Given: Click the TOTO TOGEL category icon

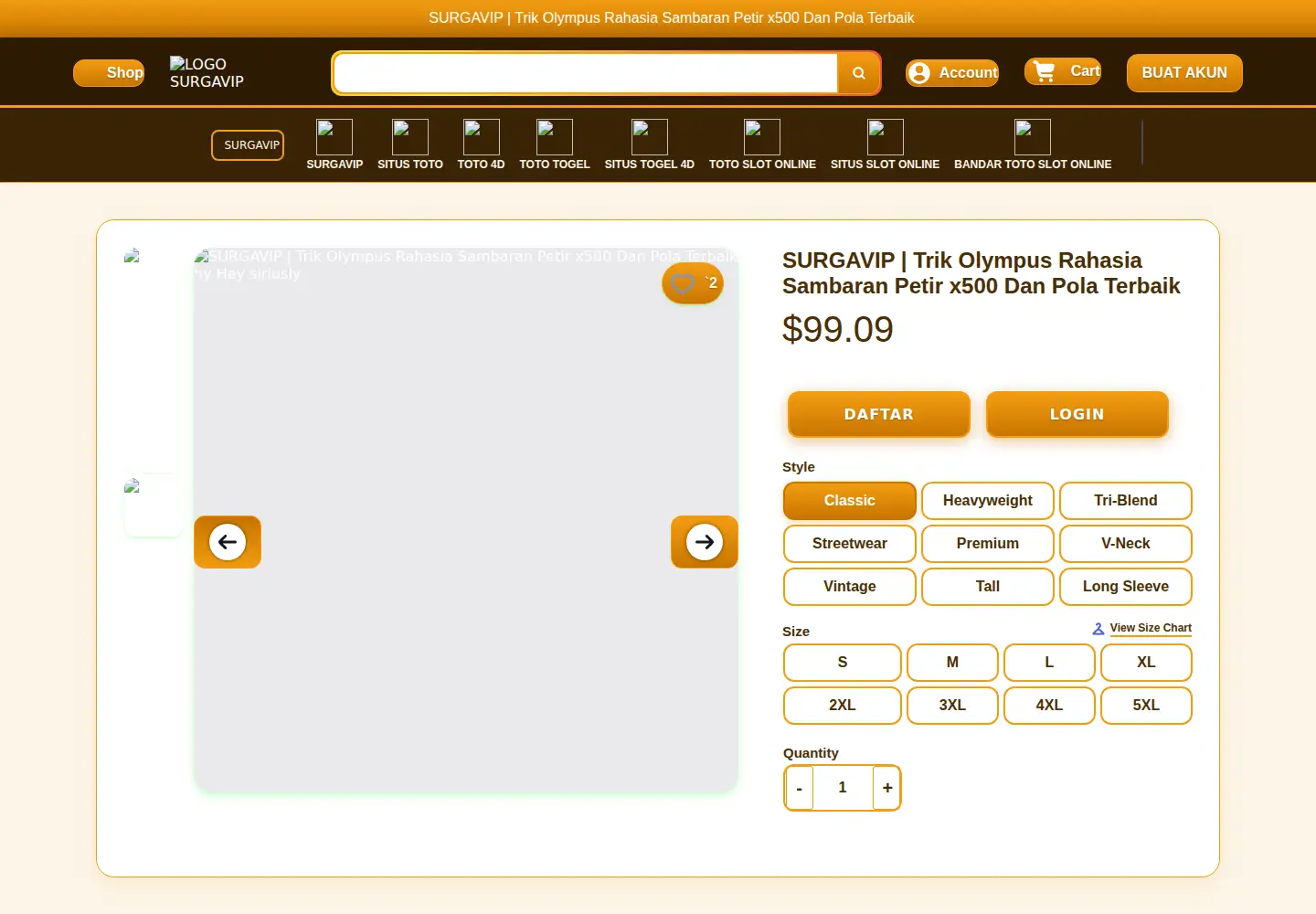Looking at the screenshot, I should (555, 137).
